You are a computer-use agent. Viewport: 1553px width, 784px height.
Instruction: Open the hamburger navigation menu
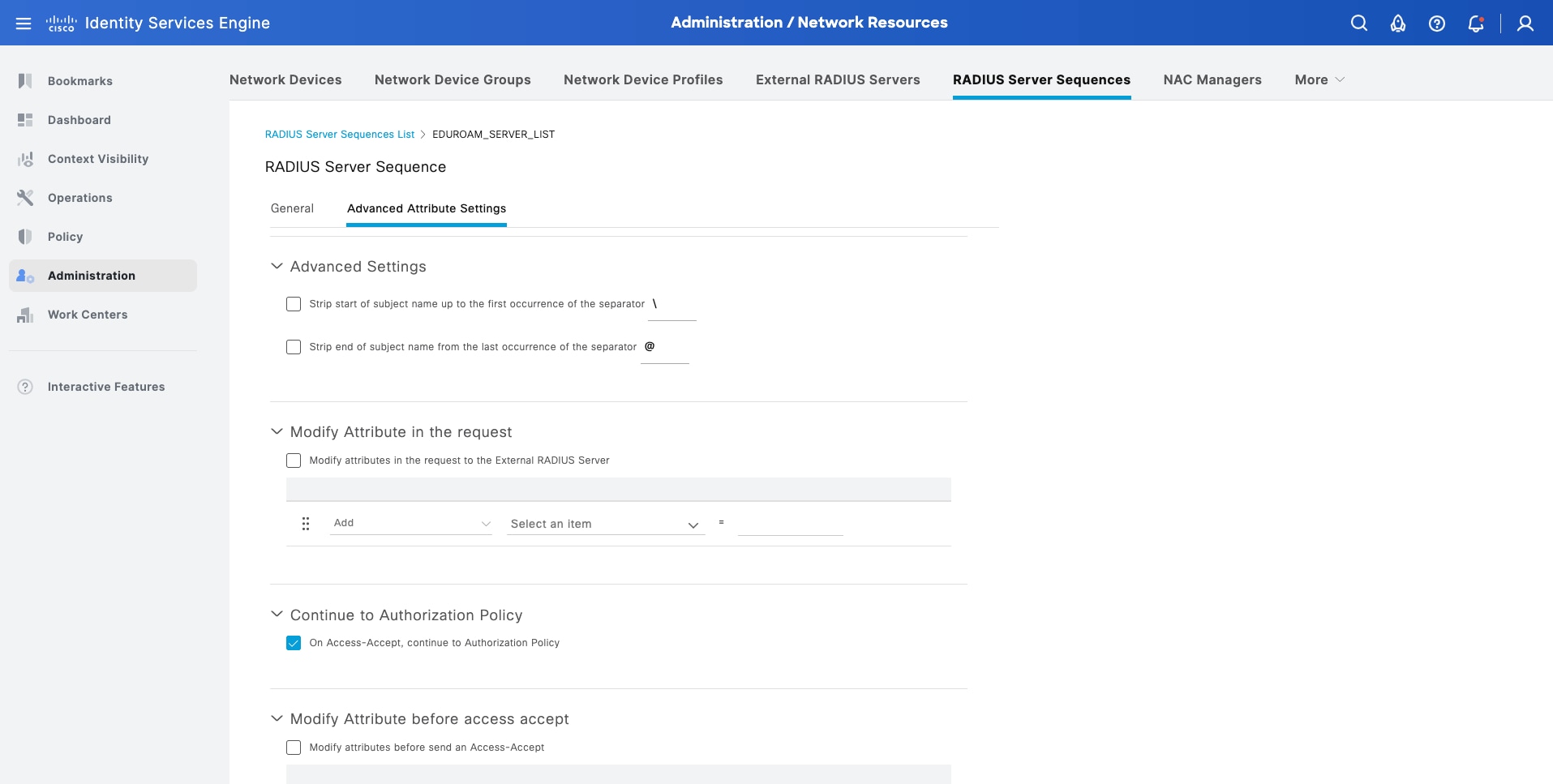tap(24, 24)
